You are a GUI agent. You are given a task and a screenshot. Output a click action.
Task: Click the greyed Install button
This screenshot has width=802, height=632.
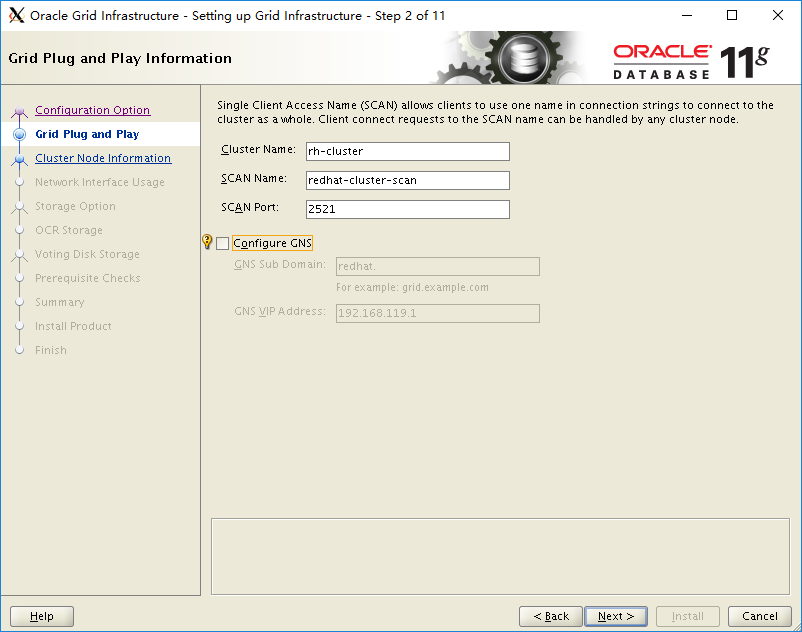pos(688,616)
